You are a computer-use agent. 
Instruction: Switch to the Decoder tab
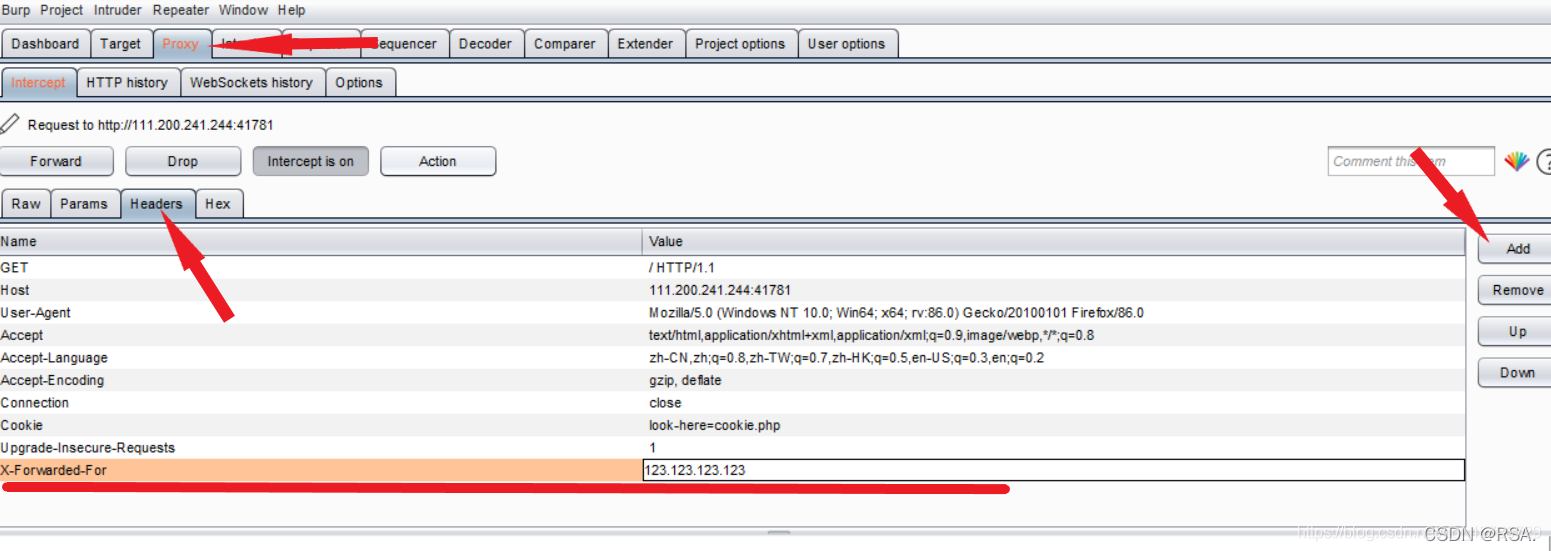[x=486, y=44]
